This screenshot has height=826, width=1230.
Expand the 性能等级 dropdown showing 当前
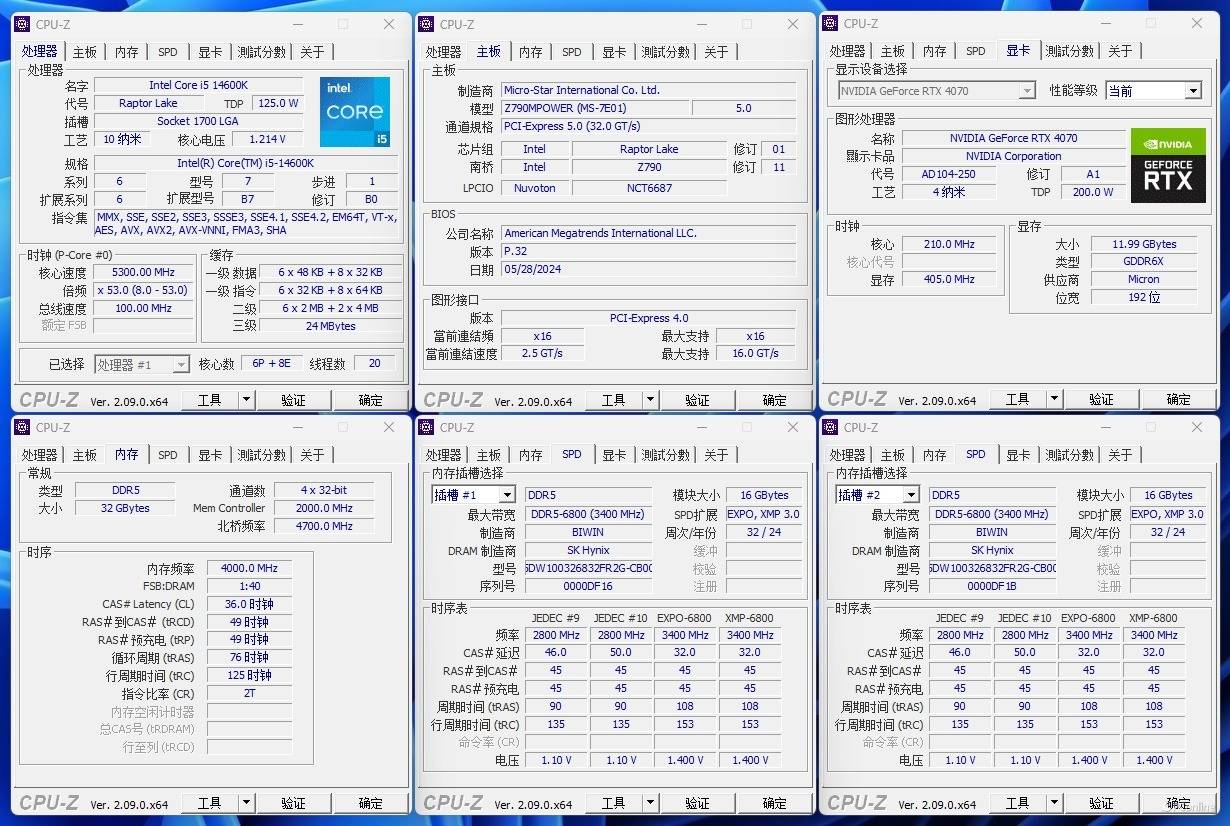click(x=1192, y=91)
